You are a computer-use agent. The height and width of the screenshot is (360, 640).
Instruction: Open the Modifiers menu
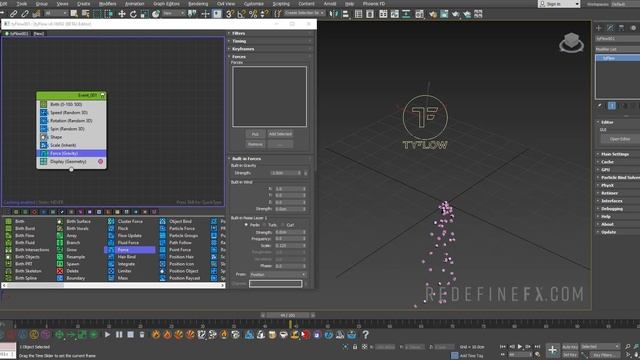coord(108,4)
